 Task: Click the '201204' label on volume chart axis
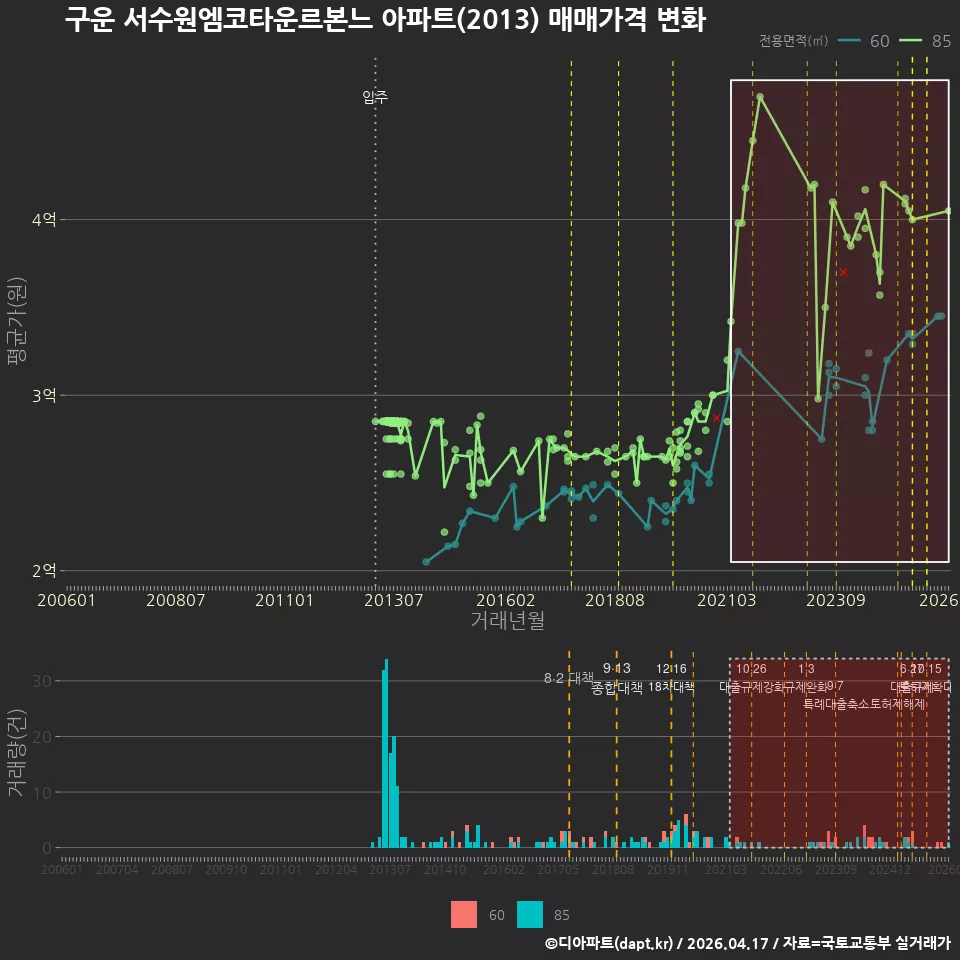pyautogui.click(x=336, y=869)
